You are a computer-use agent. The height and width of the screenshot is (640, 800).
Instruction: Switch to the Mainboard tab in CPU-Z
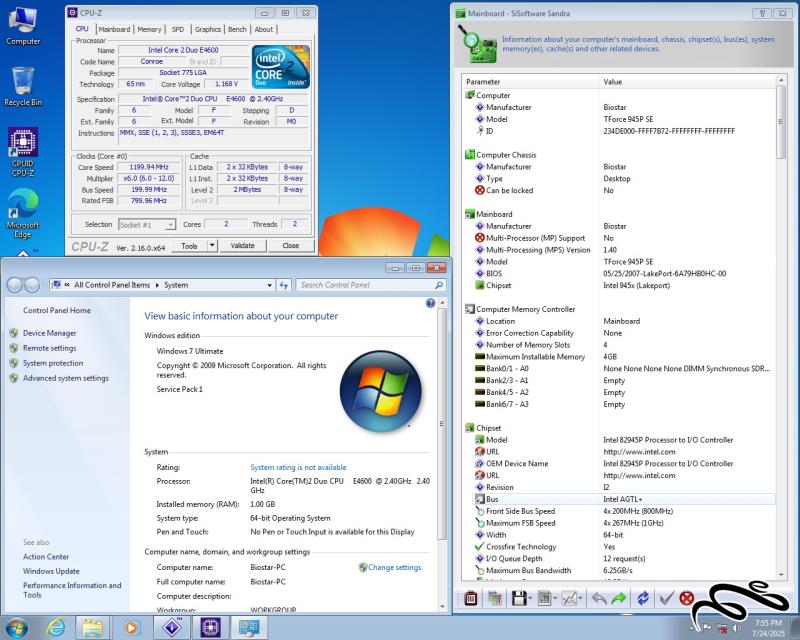coord(114,30)
